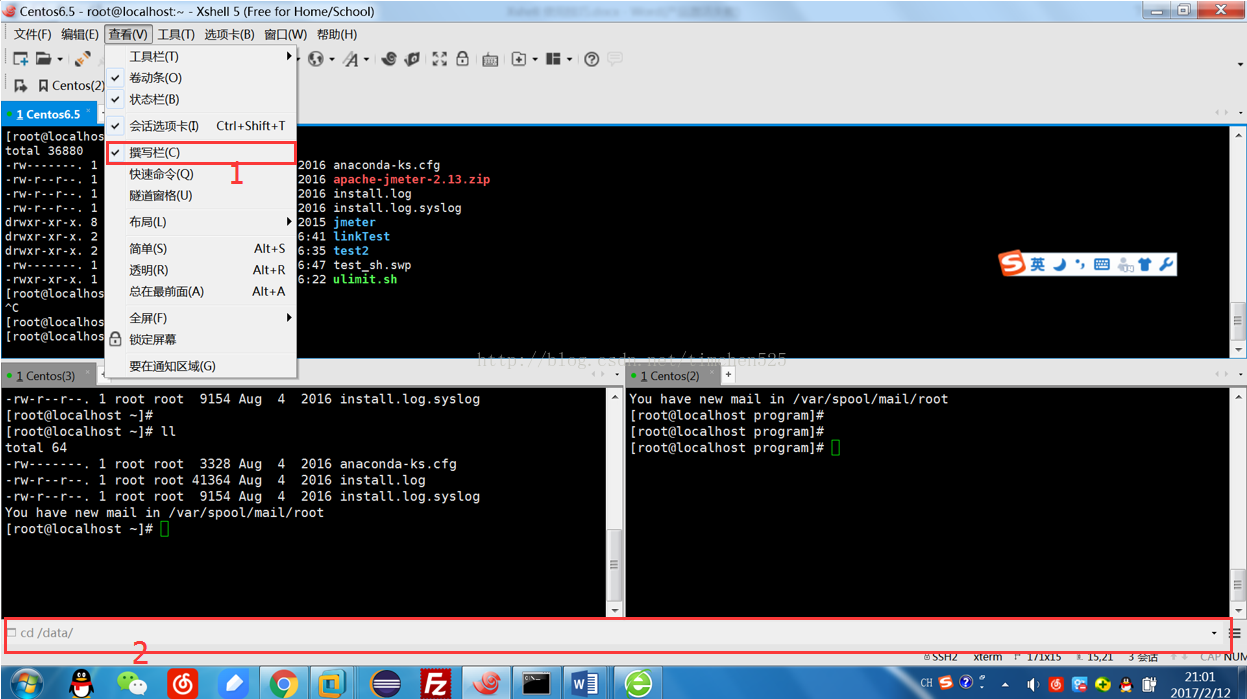Click the keyboard icon in toolbar

(490, 60)
